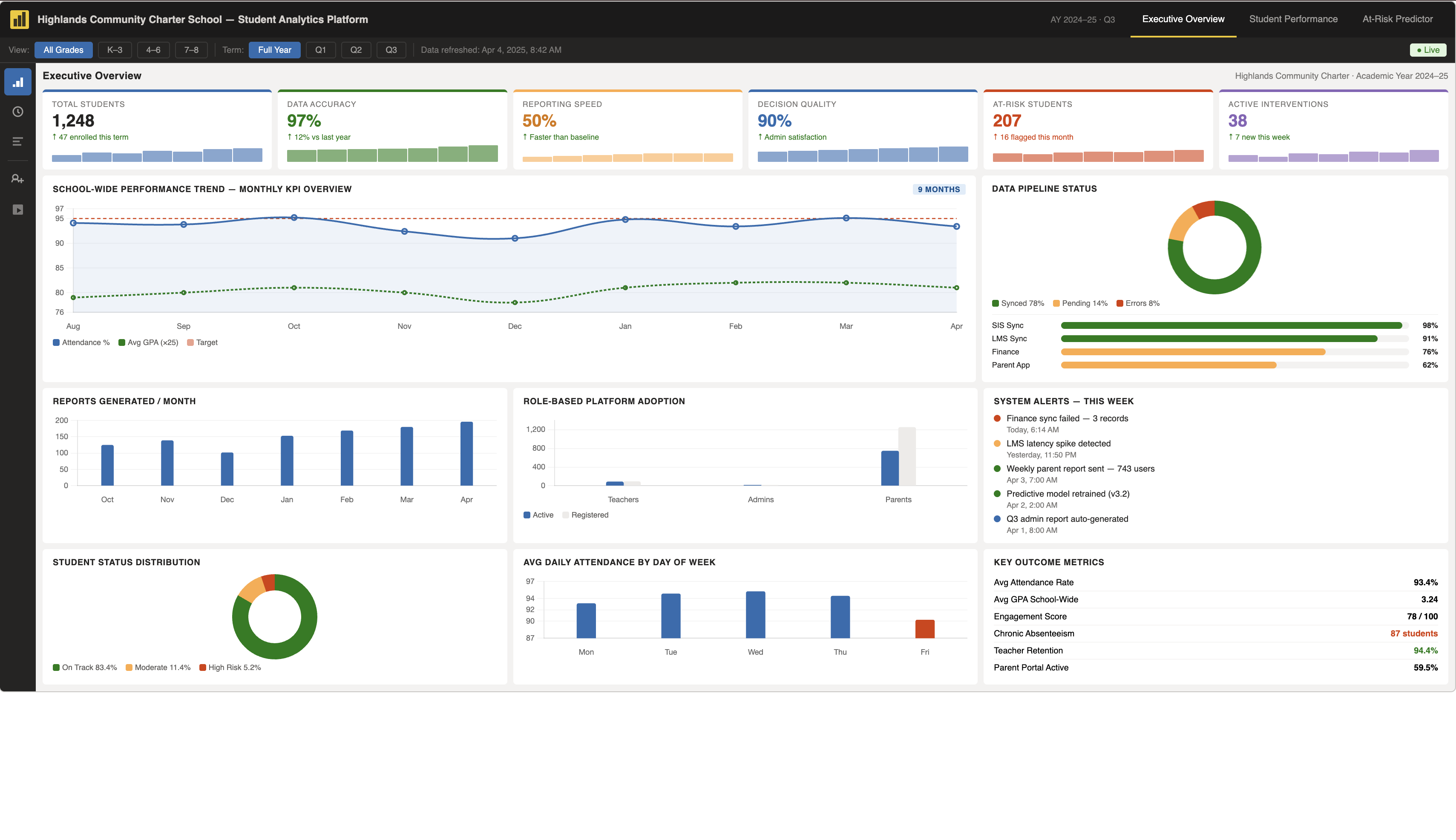Click the green Predictive model retrained alert dot
1456x840 pixels.
tap(997, 494)
